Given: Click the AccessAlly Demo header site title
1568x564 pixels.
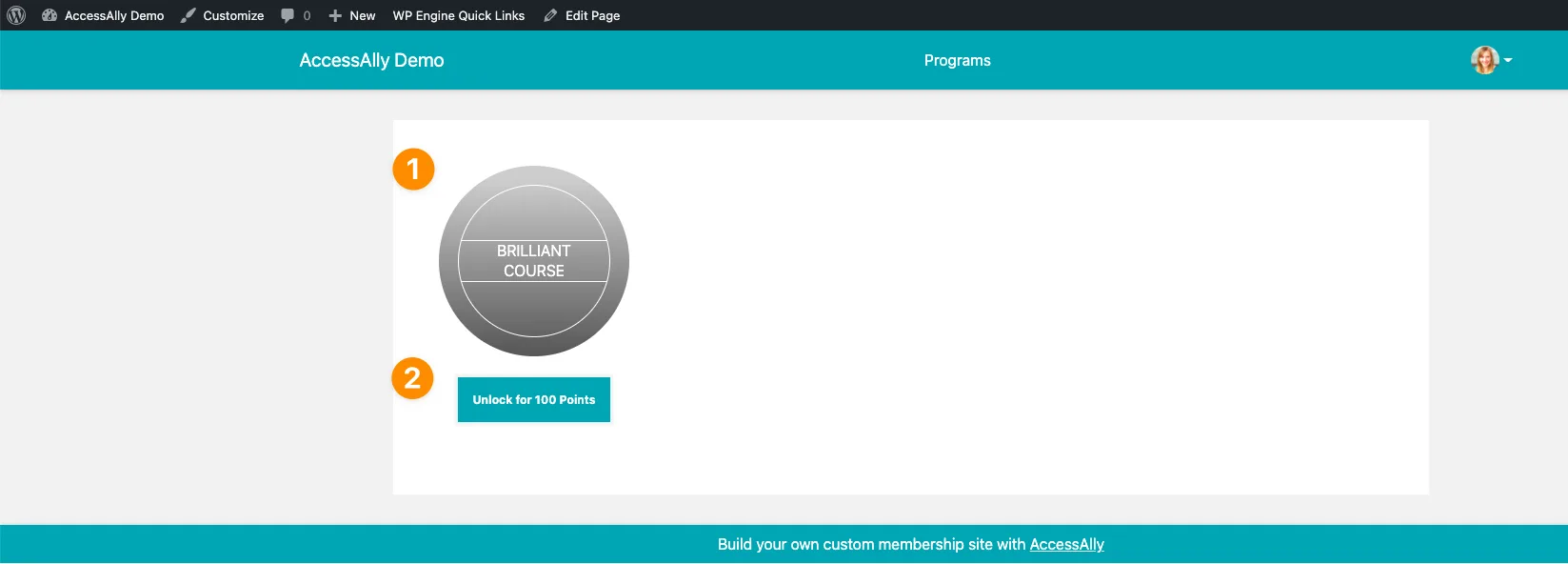Looking at the screenshot, I should 371,60.
